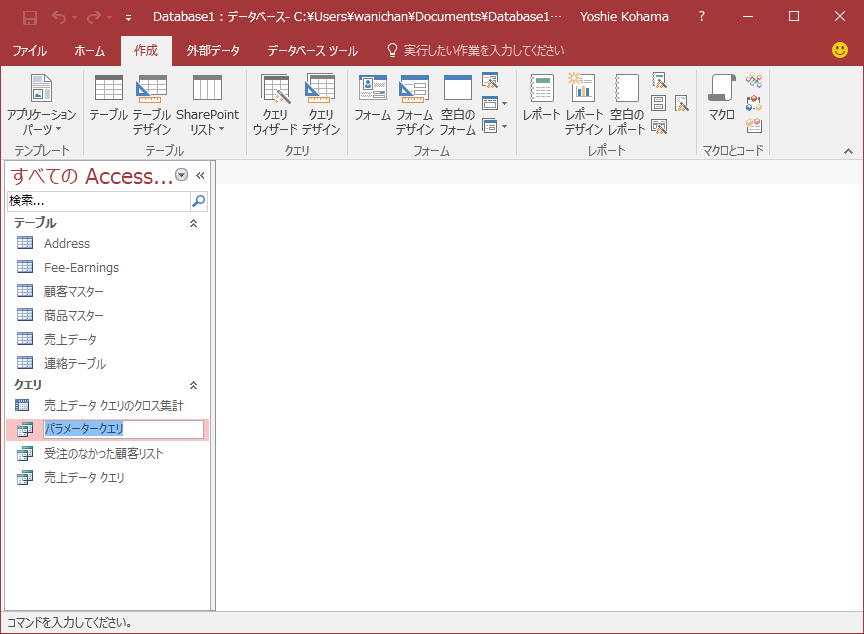Open the Database Tools (データベース ツール) tab
This screenshot has height=634, width=864.
tap(312, 51)
